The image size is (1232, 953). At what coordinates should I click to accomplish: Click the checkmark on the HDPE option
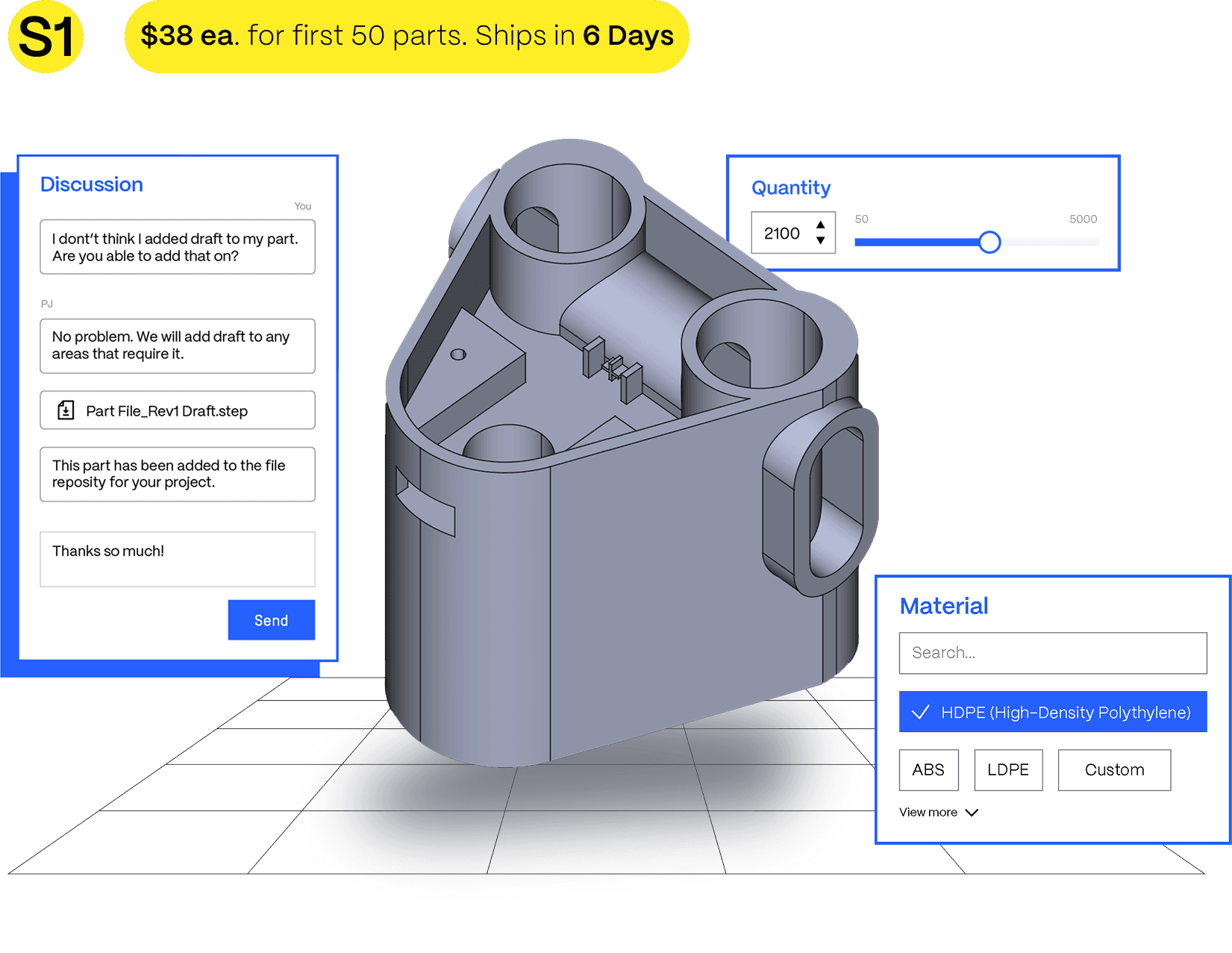coord(921,712)
